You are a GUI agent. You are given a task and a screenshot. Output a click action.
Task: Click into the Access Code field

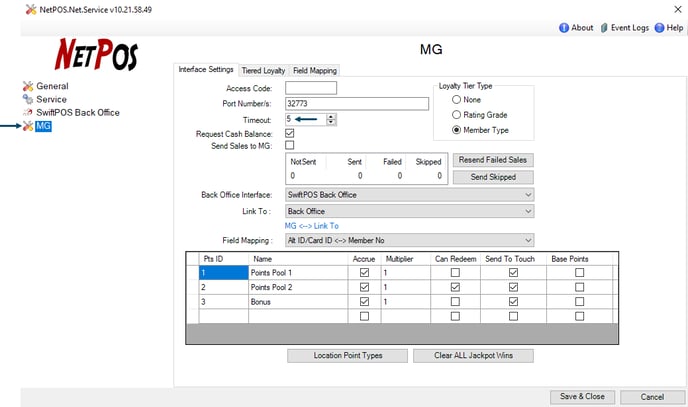click(310, 88)
